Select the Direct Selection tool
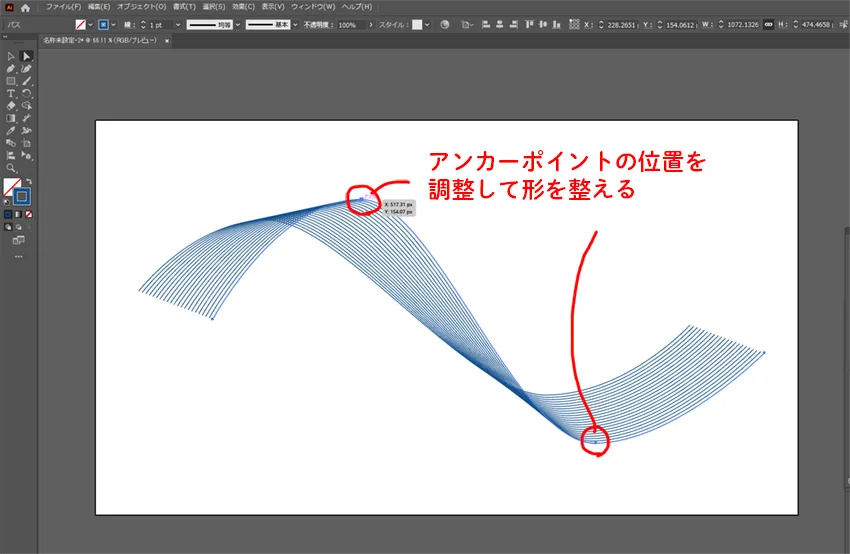This screenshot has height=554, width=850. 27,56
